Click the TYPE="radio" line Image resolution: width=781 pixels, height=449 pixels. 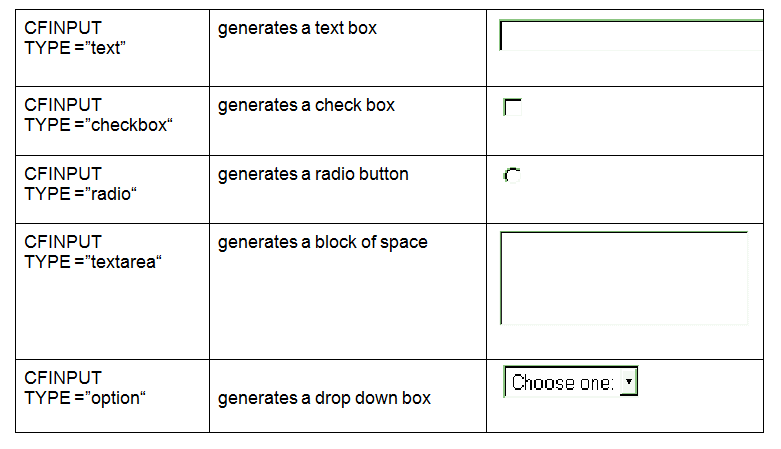point(80,194)
